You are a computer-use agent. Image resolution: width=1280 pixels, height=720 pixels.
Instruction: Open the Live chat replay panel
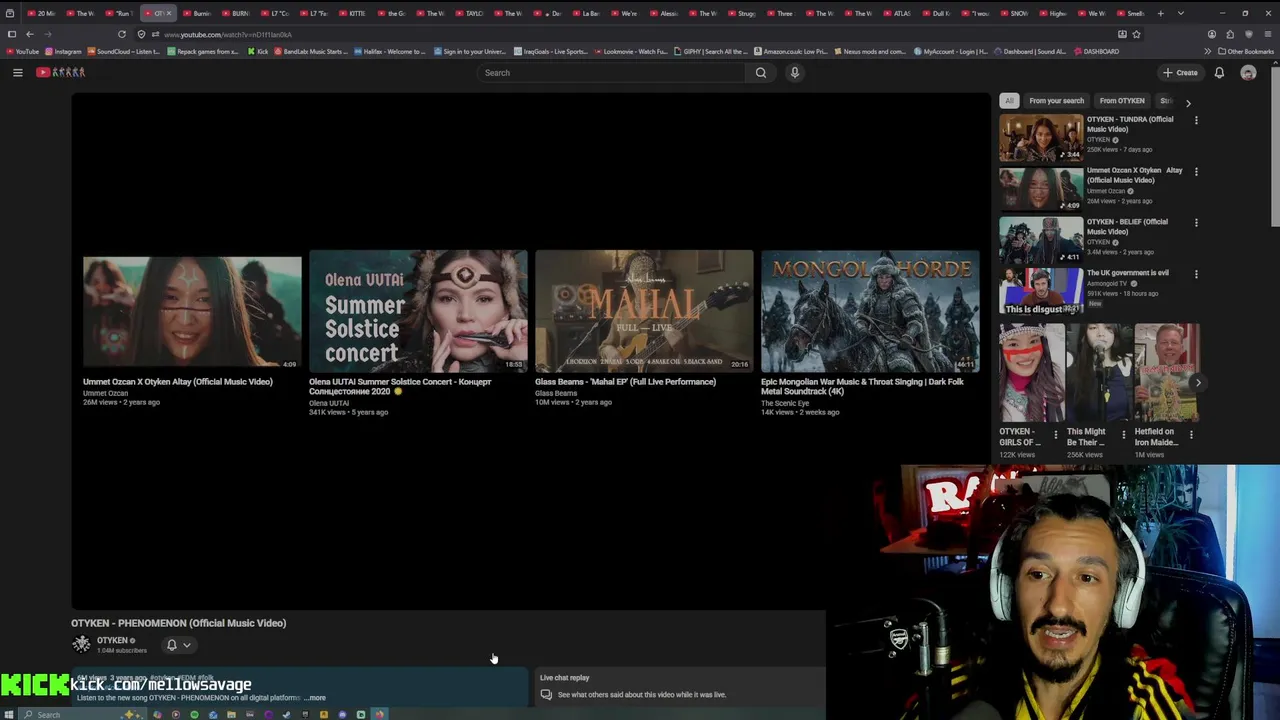680,686
